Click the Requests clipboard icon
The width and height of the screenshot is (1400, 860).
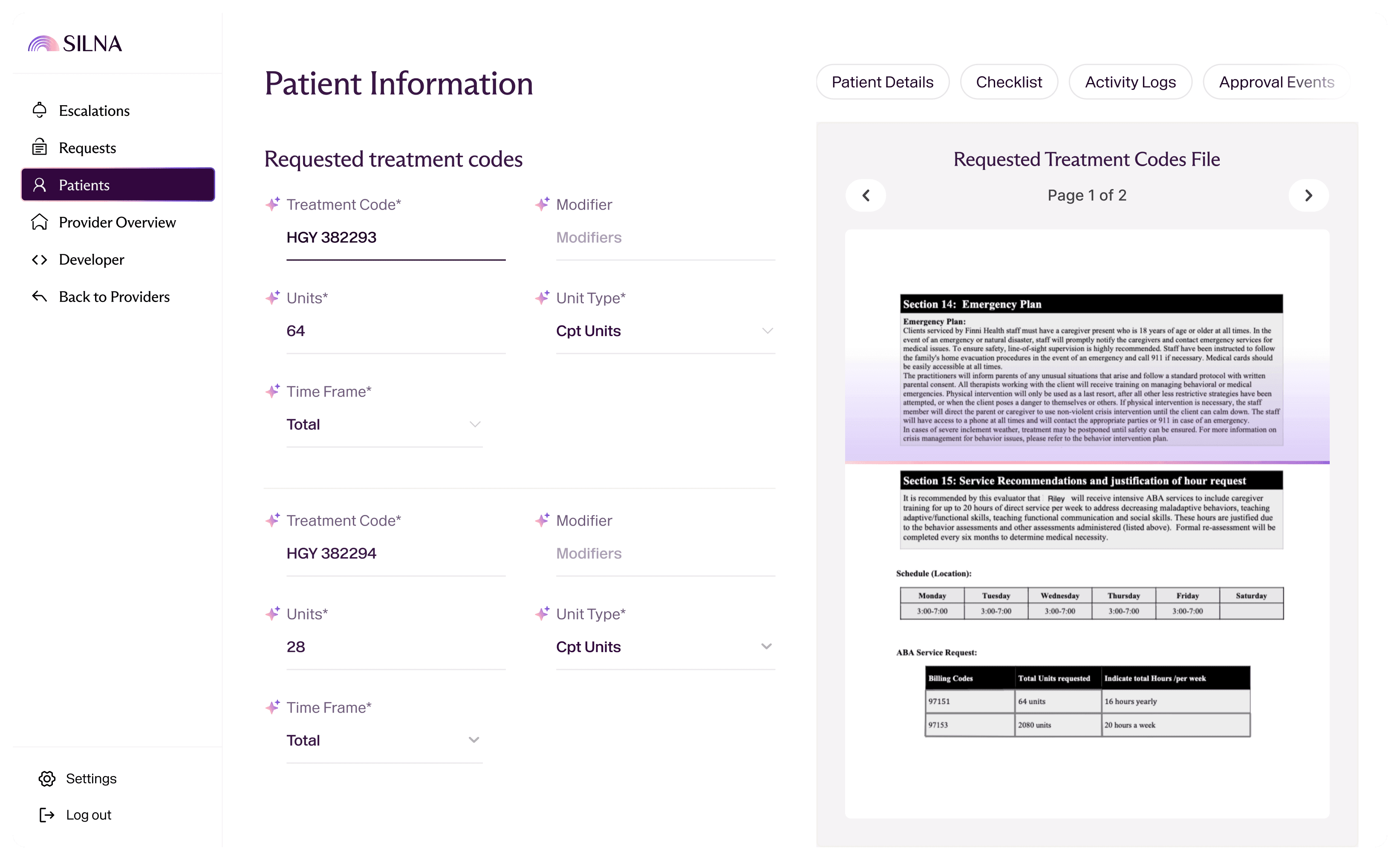(39, 147)
